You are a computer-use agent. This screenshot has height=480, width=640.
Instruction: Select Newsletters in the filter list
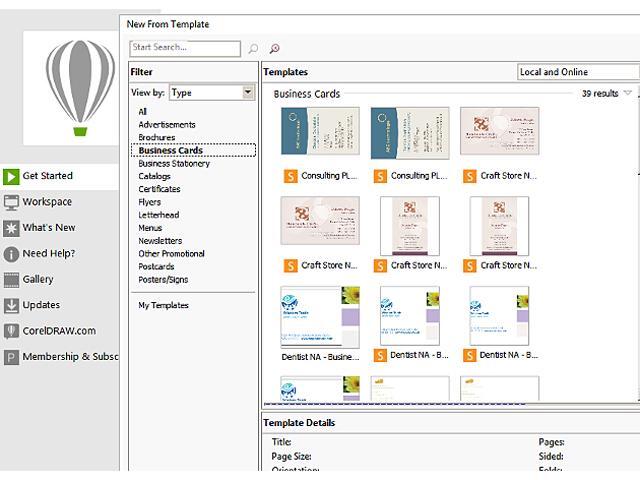click(160, 241)
